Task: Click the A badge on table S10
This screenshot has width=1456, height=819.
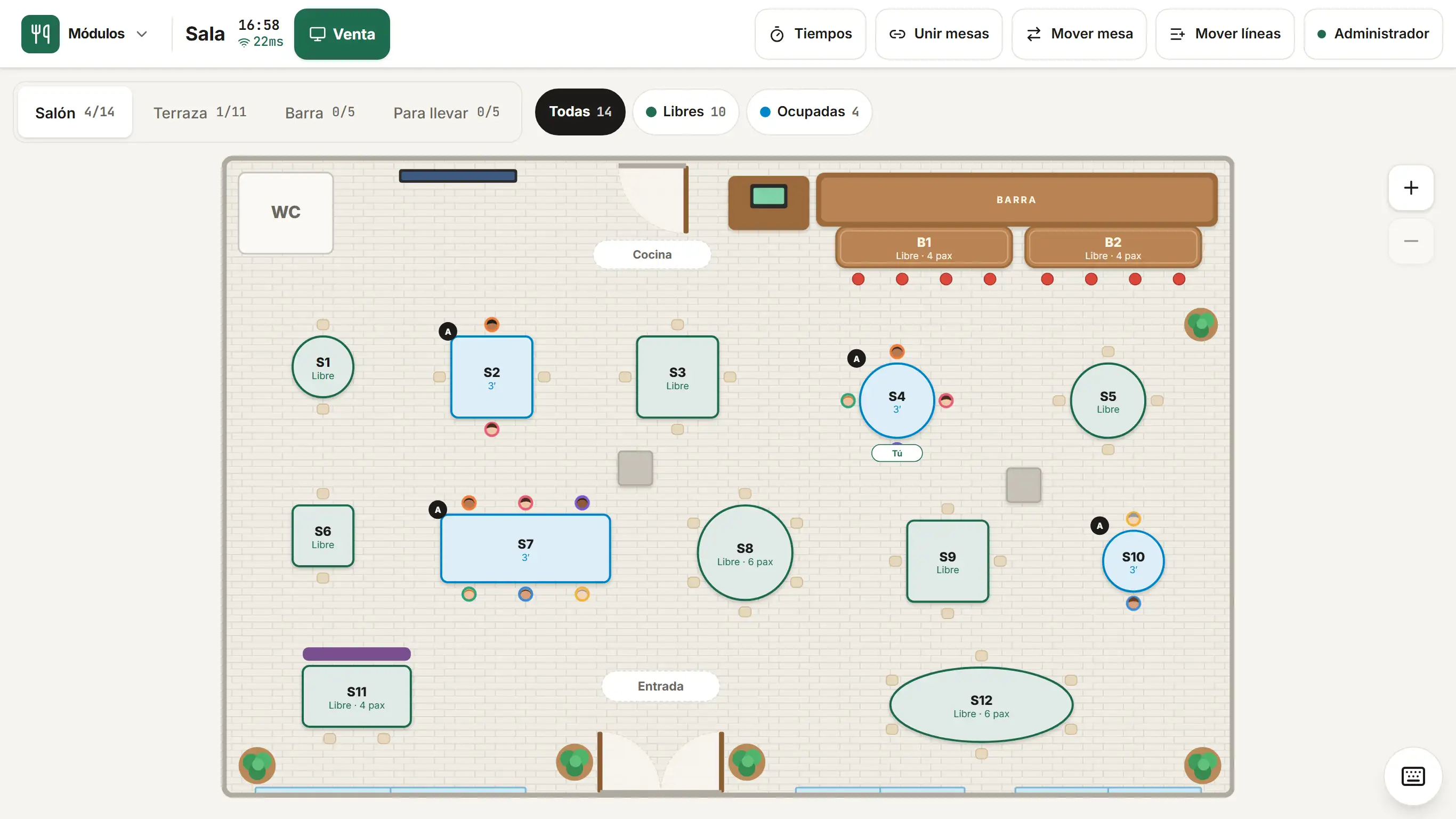Action: pyautogui.click(x=1099, y=526)
